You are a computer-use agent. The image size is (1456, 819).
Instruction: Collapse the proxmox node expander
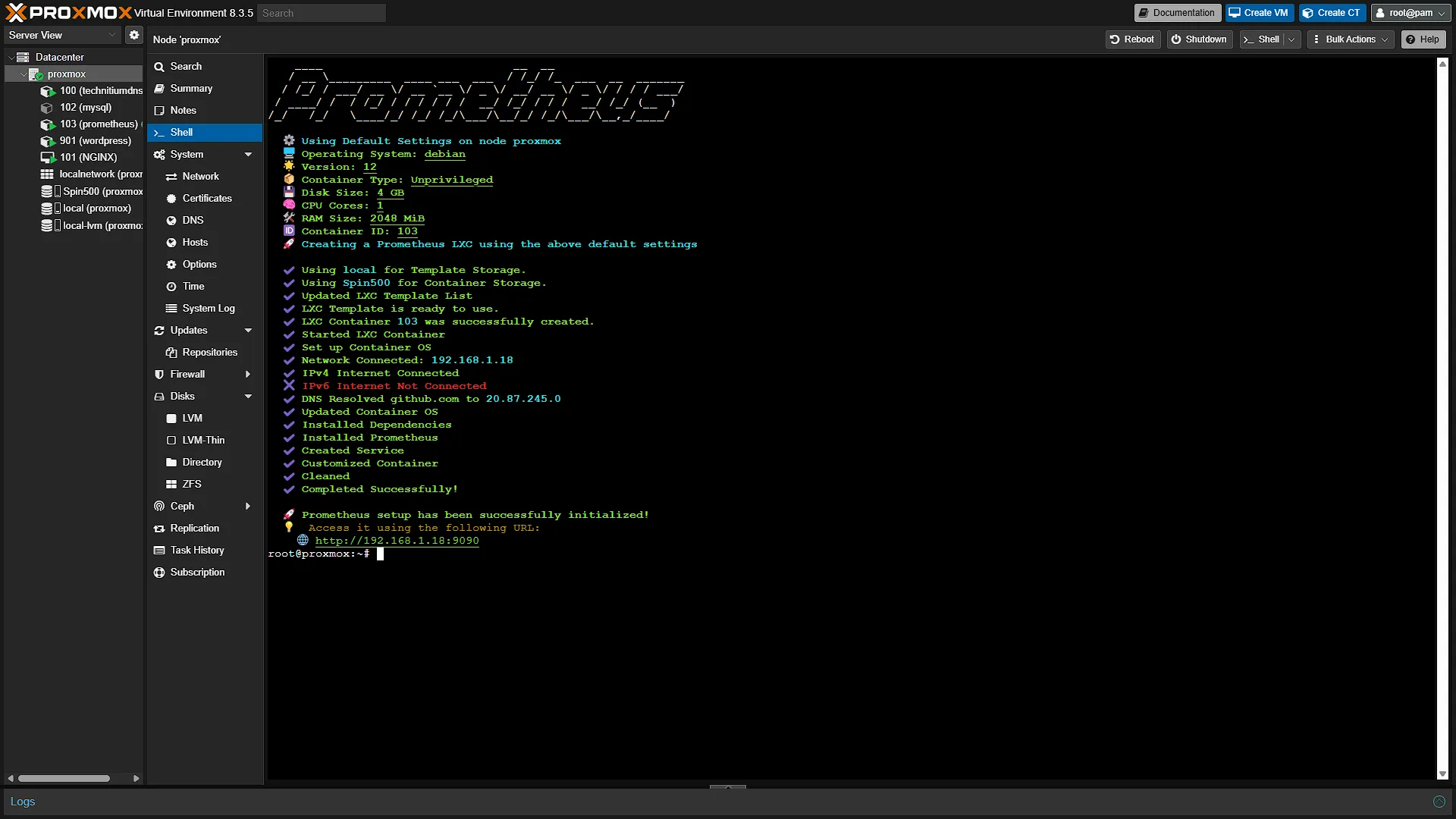coord(23,74)
